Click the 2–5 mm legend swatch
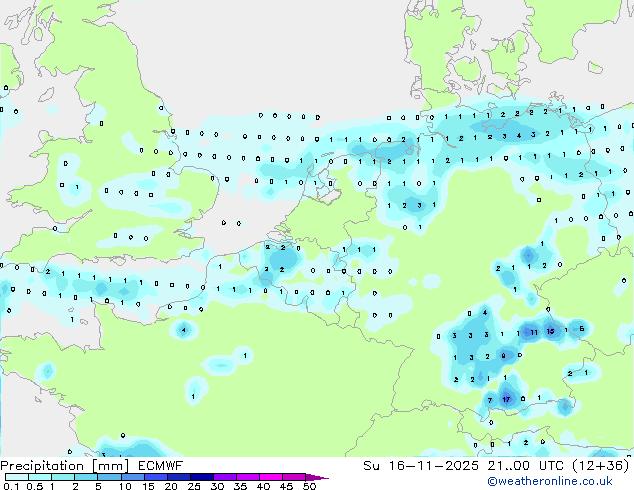 tap(86, 477)
